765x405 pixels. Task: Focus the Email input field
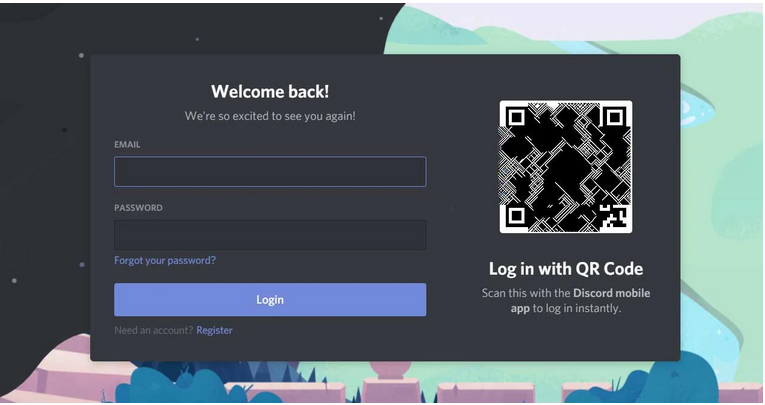pyautogui.click(x=270, y=171)
